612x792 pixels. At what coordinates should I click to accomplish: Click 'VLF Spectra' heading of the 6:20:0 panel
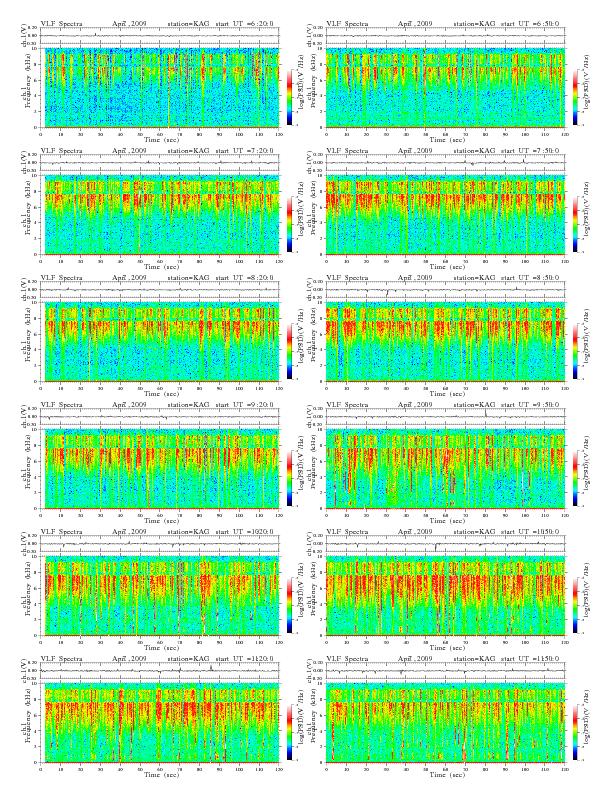[x=61, y=24]
